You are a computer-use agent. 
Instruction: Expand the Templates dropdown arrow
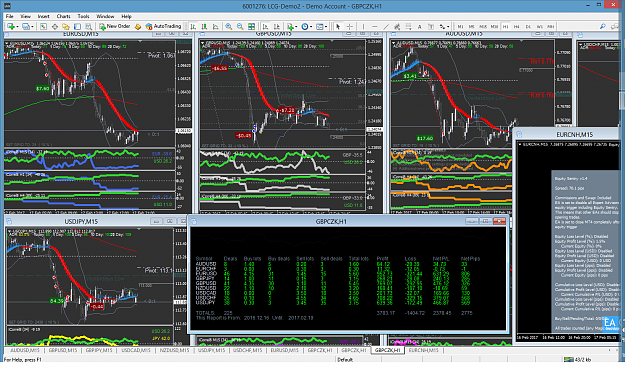tap(326, 27)
